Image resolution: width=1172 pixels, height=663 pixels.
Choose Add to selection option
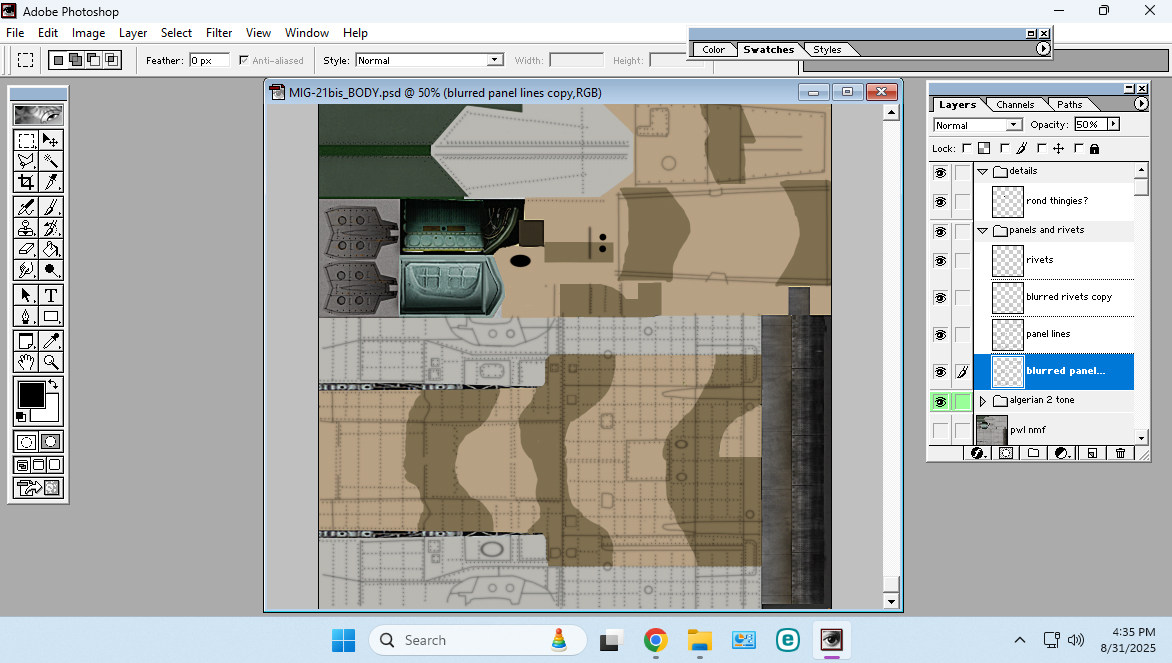pyautogui.click(x=75, y=60)
